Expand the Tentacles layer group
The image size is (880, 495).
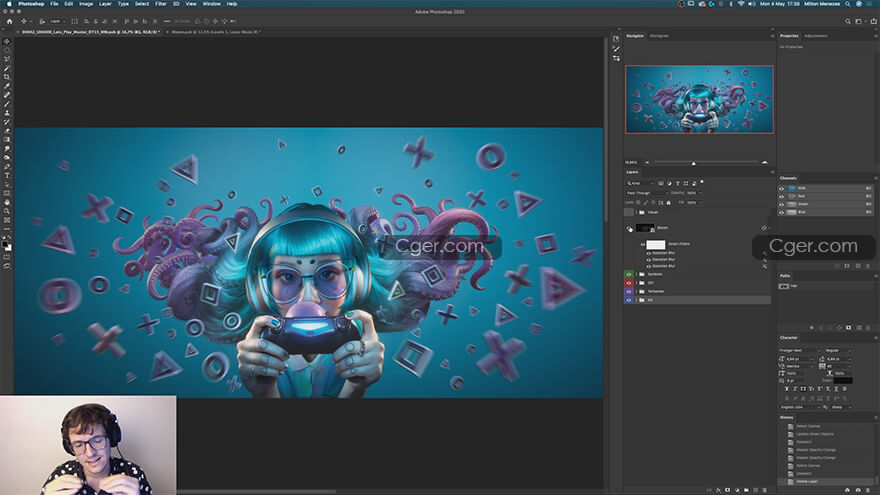pyautogui.click(x=636, y=291)
